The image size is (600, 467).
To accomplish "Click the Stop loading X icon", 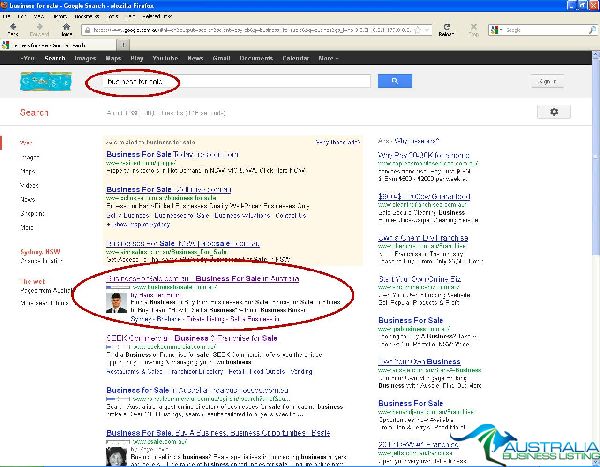I will coord(474,27).
